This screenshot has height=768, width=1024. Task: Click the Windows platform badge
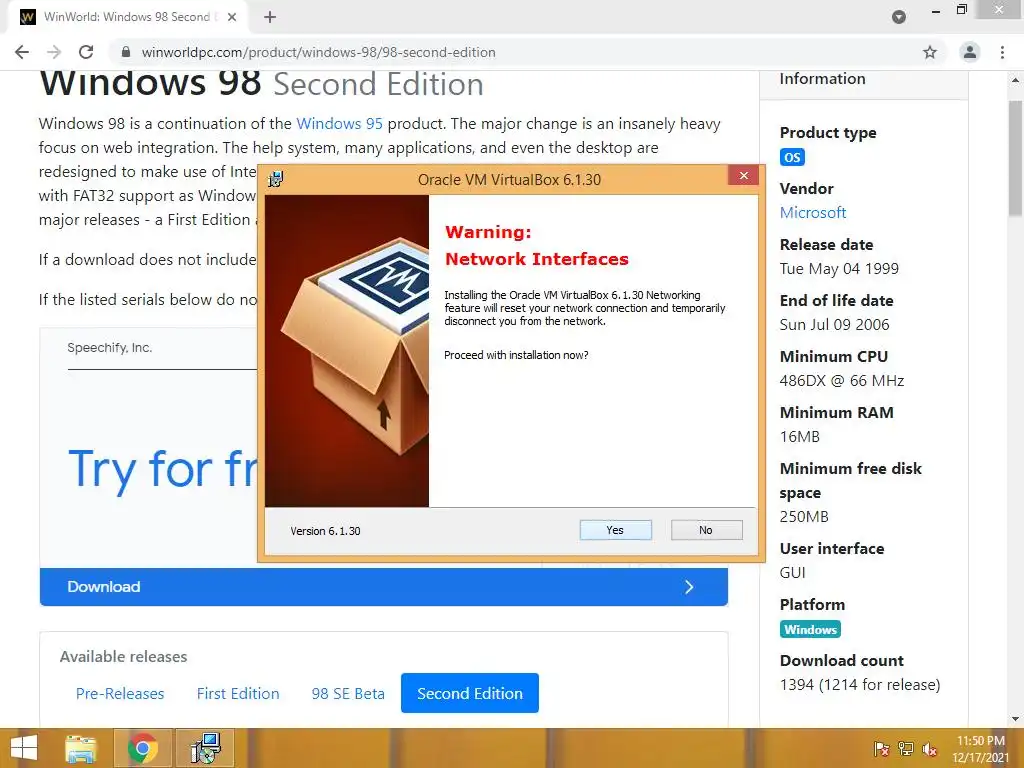(810, 630)
